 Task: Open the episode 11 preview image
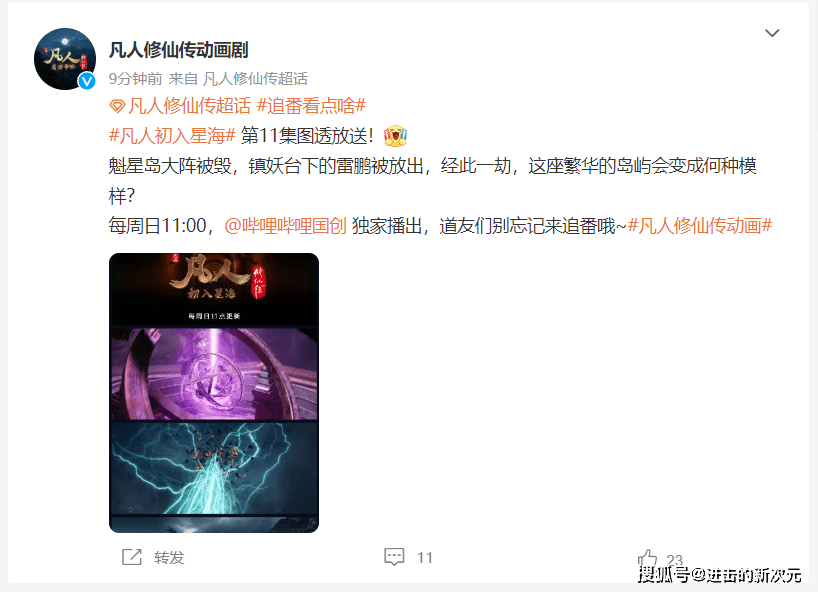click(x=214, y=393)
